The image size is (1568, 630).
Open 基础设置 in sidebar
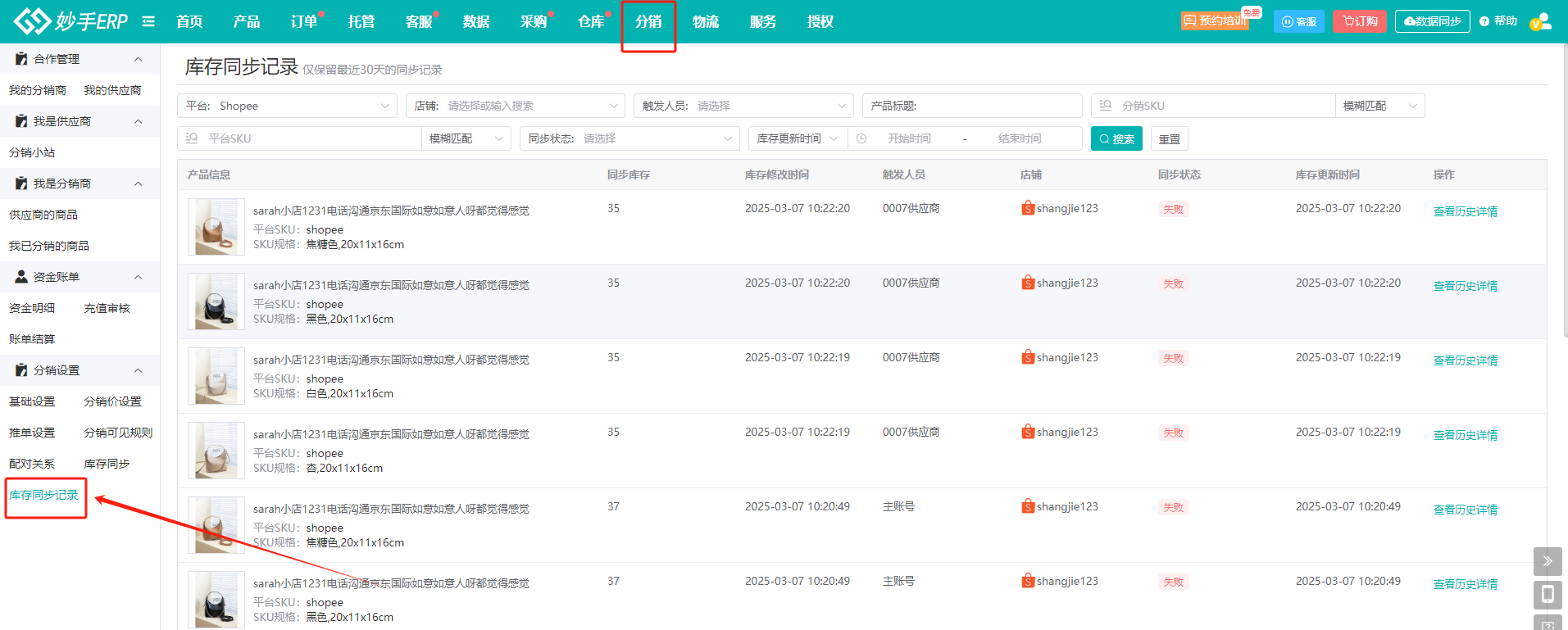[x=32, y=401]
